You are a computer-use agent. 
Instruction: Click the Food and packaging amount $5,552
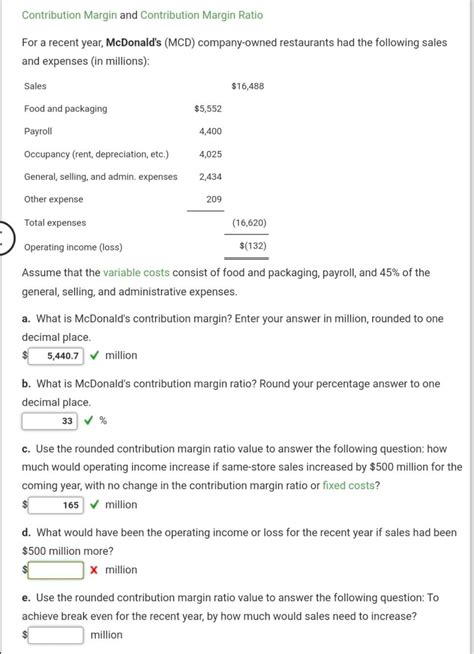[x=208, y=109]
